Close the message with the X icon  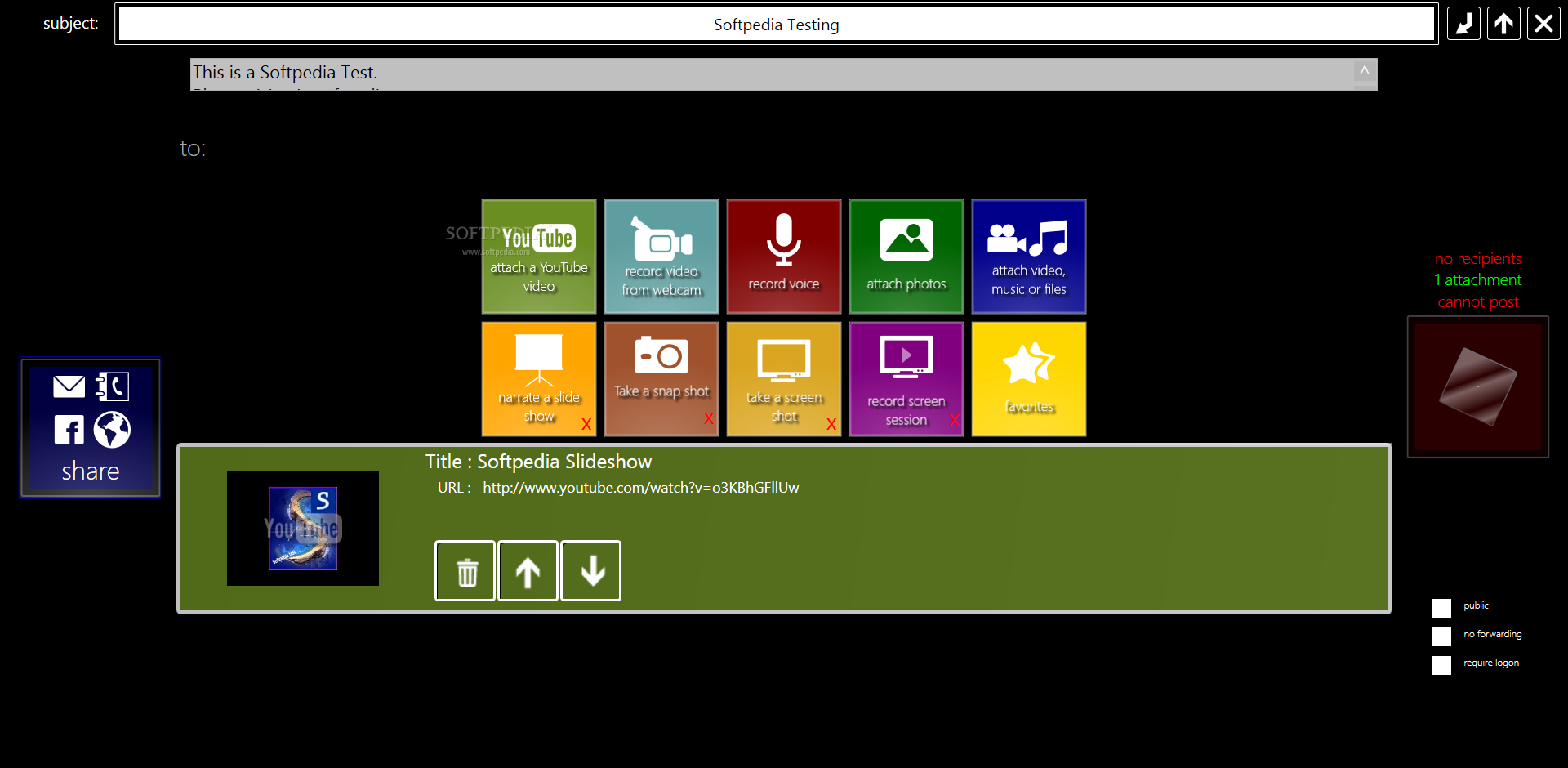pyautogui.click(x=1543, y=24)
